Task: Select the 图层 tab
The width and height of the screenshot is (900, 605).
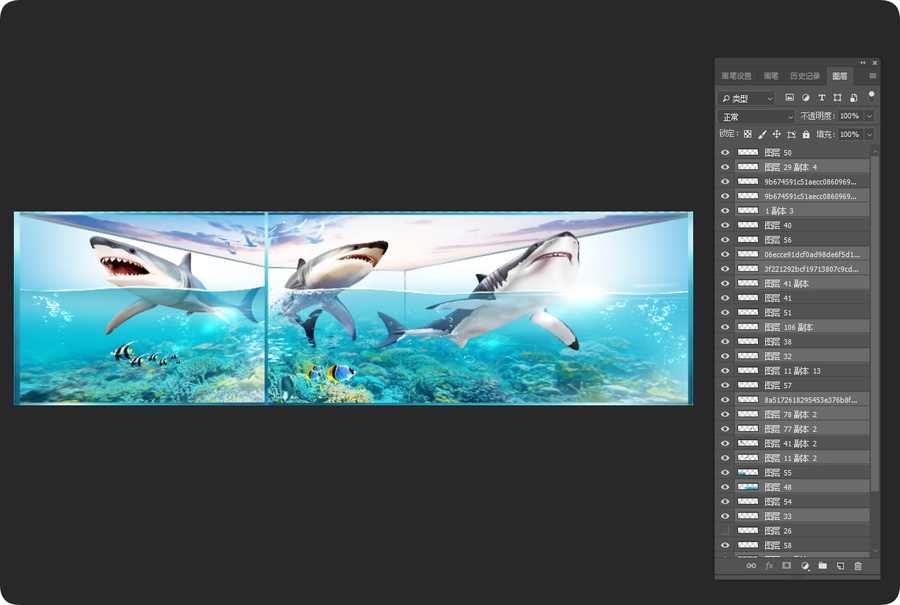Action: [x=840, y=76]
